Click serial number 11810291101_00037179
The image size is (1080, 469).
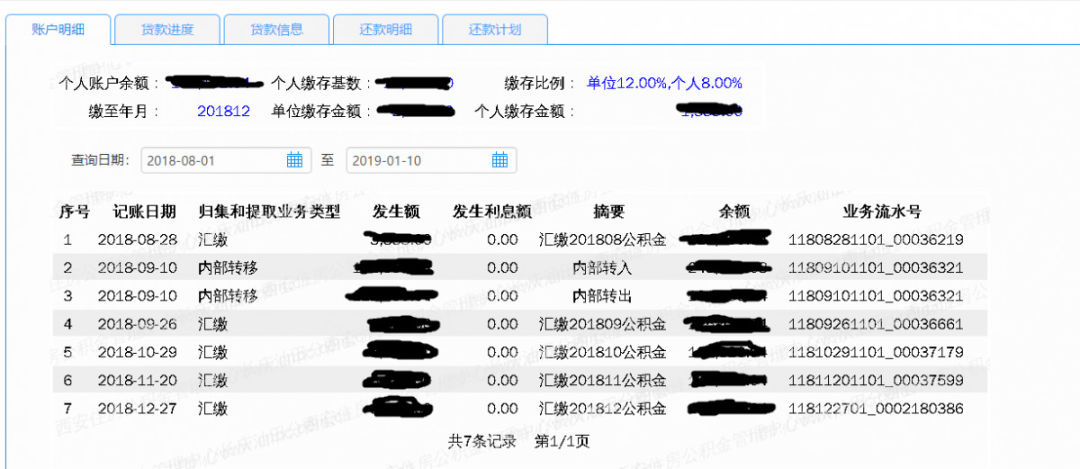[875, 353]
